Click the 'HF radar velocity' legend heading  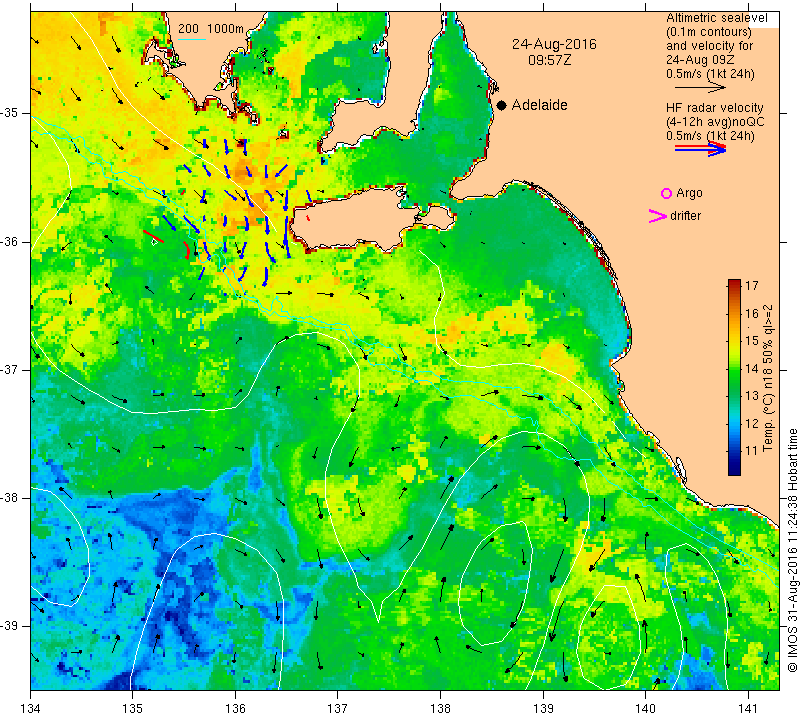714,108
